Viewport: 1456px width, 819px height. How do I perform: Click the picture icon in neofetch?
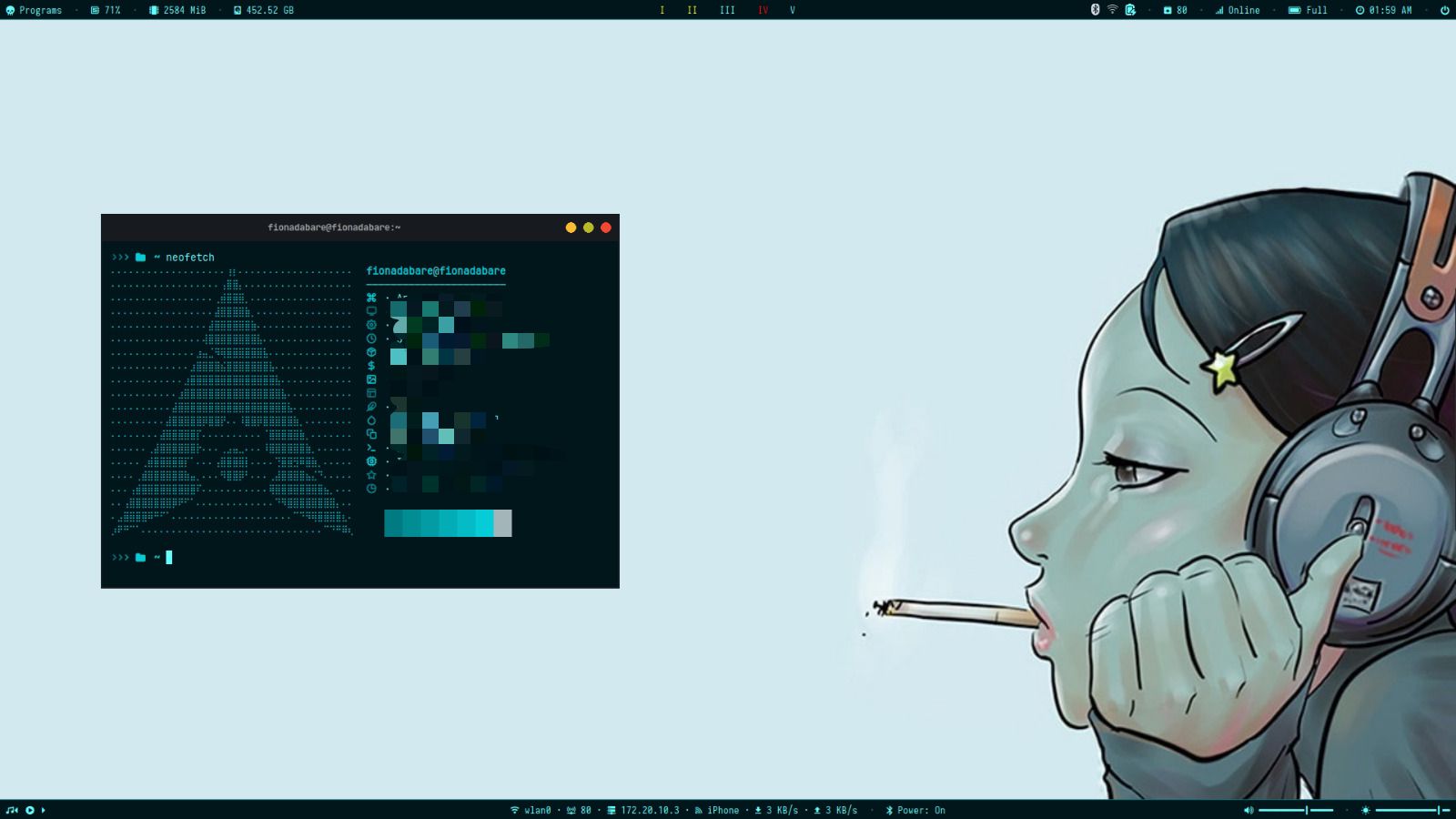[x=371, y=379]
